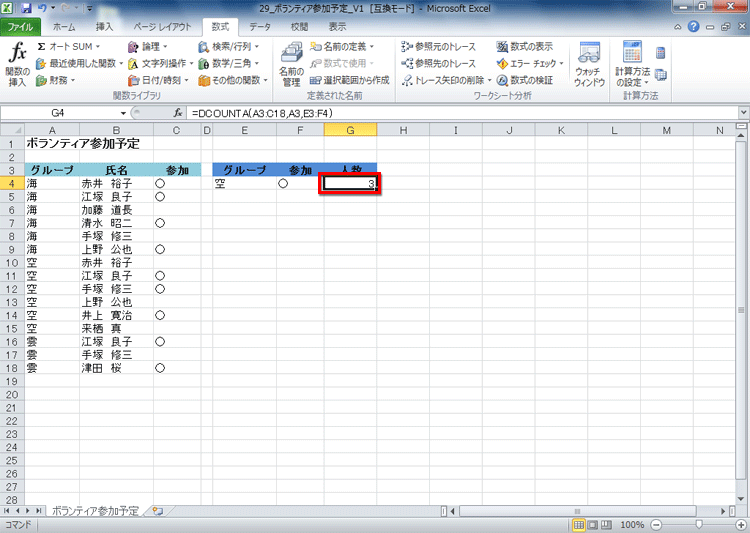The width and height of the screenshot is (750, 533).
Task: Select column G header
Action: [x=351, y=130]
